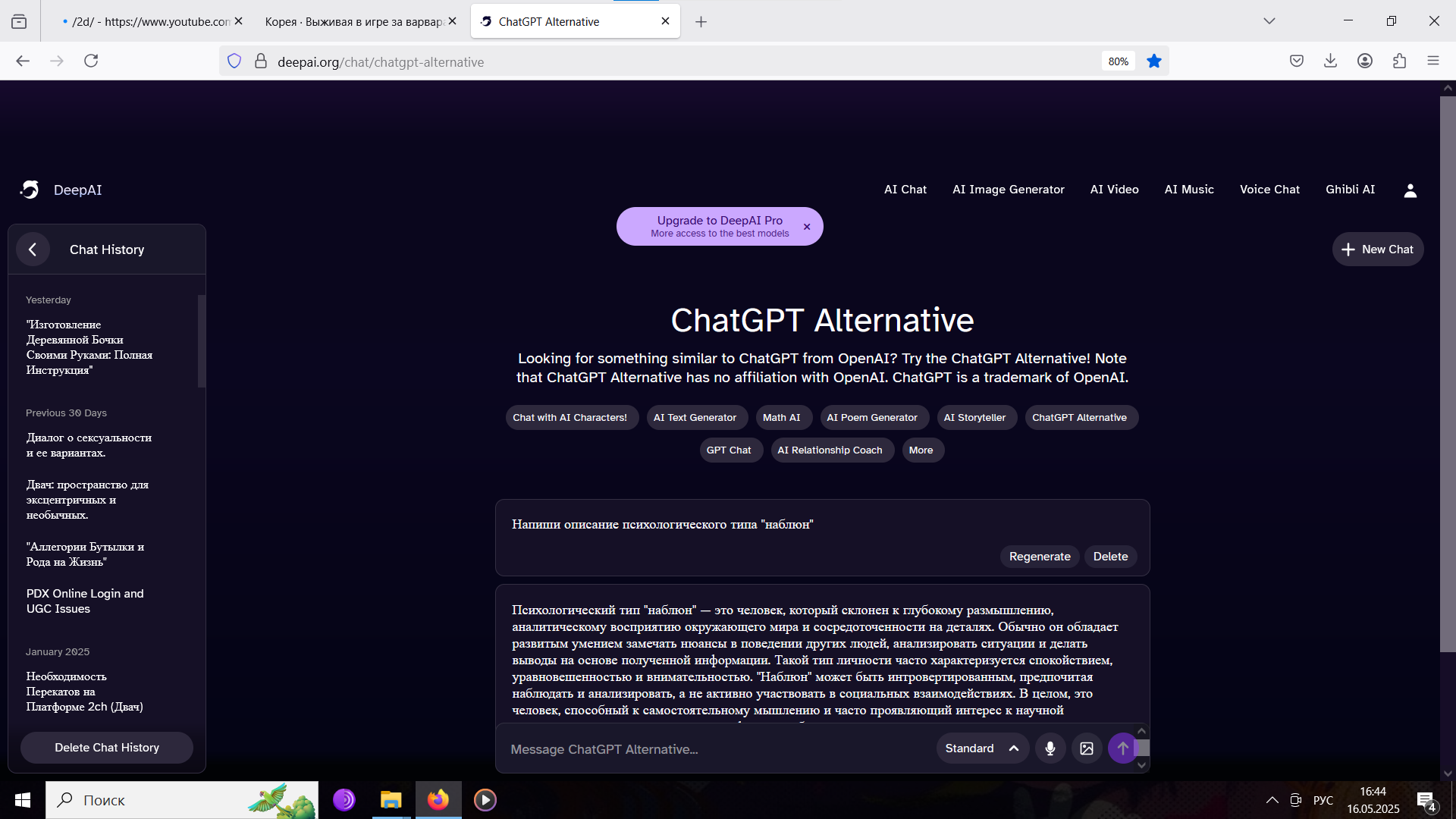Collapse Chat History with back arrow
Image resolution: width=1456 pixels, height=819 pixels.
[33, 249]
